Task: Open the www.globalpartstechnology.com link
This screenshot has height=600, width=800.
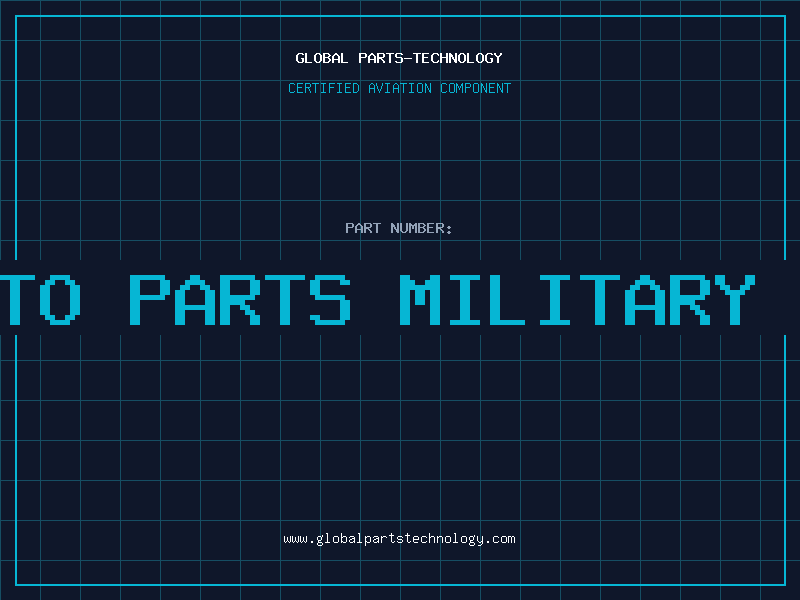Action: (x=399, y=539)
